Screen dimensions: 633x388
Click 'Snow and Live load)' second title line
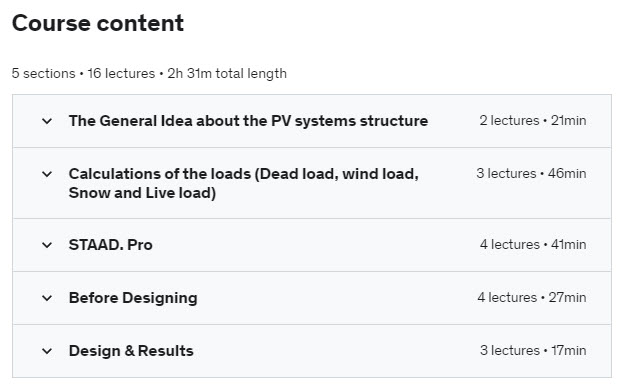click(x=143, y=193)
